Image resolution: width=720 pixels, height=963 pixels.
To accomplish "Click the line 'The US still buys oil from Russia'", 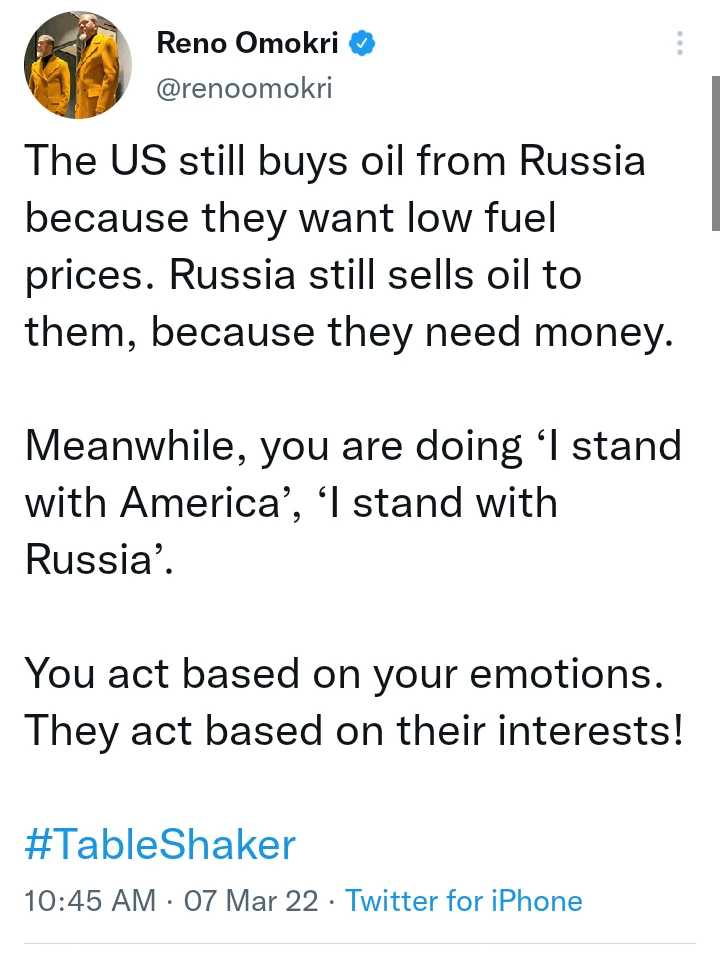I will click(335, 161).
